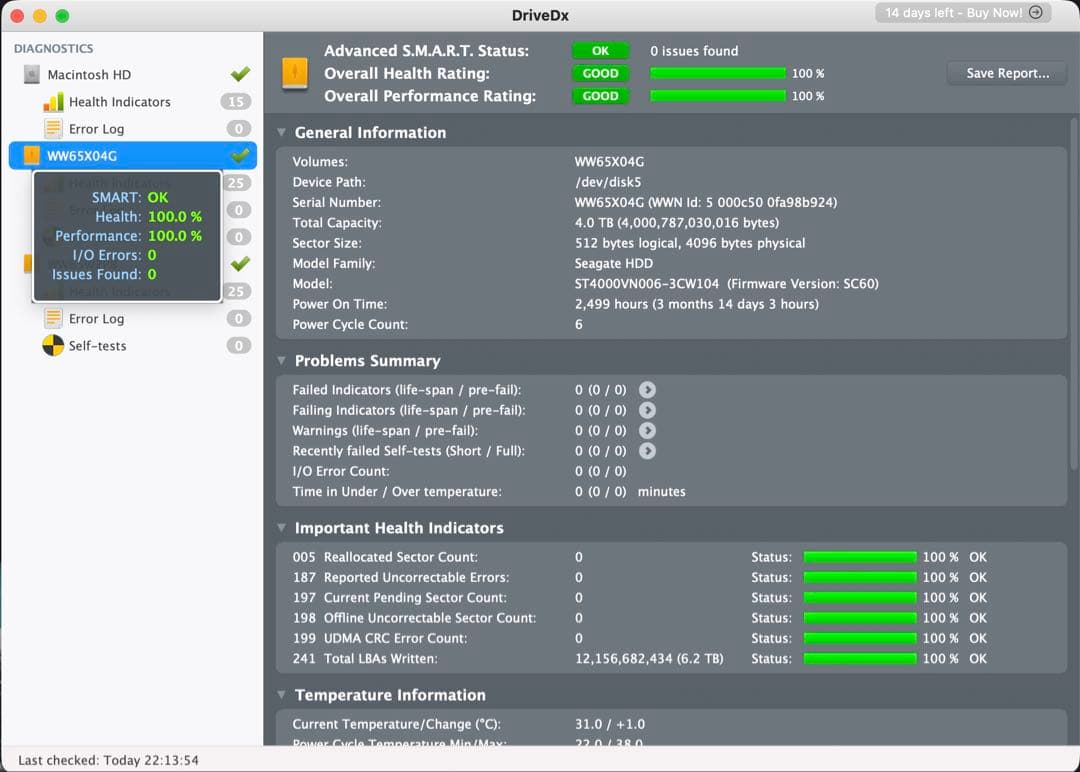Viewport: 1080px width, 772px height.
Task: Click the Self-tests crash-test icon
Action: coord(53,346)
